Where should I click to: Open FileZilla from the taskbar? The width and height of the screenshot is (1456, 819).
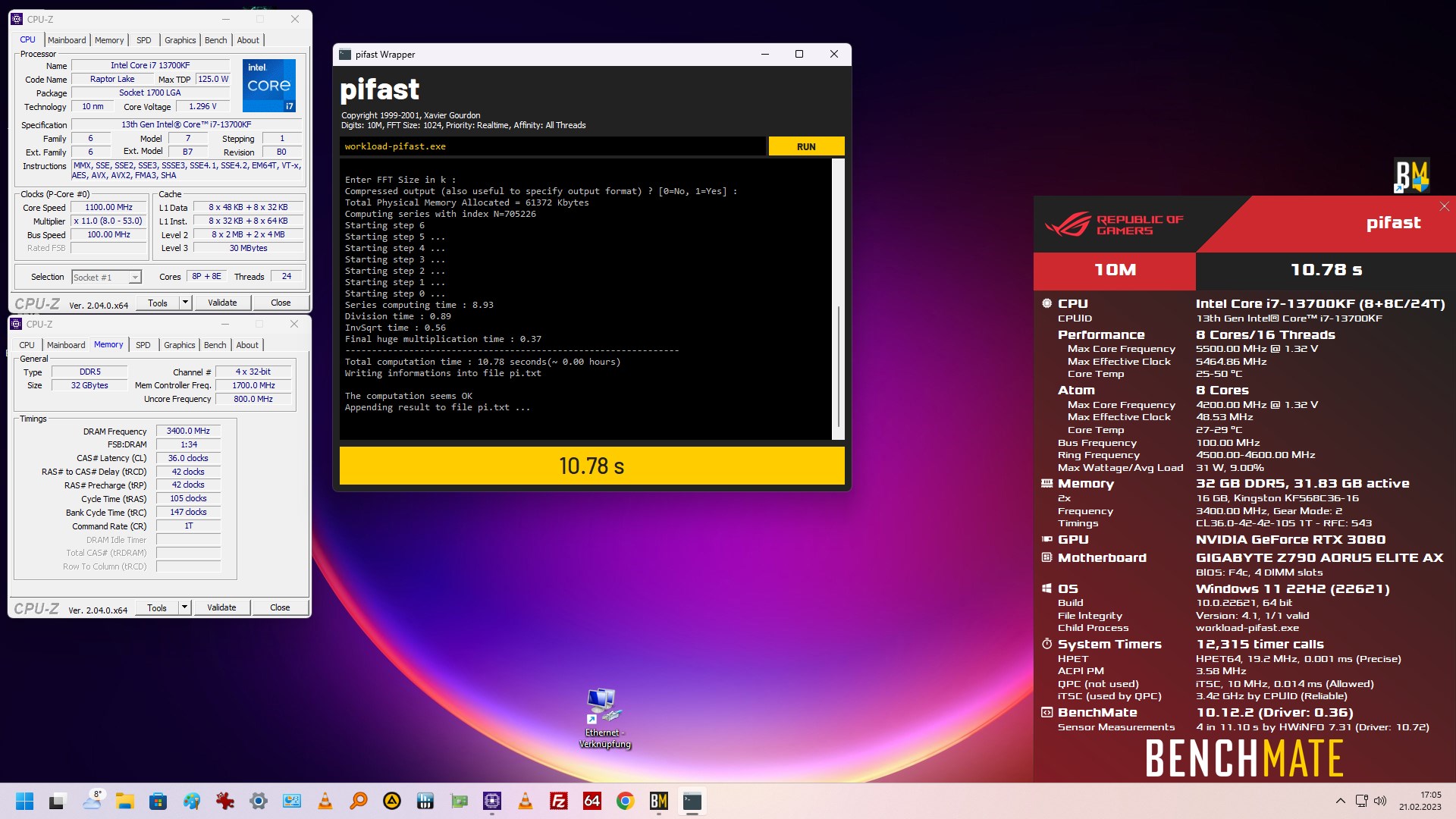coord(558,801)
